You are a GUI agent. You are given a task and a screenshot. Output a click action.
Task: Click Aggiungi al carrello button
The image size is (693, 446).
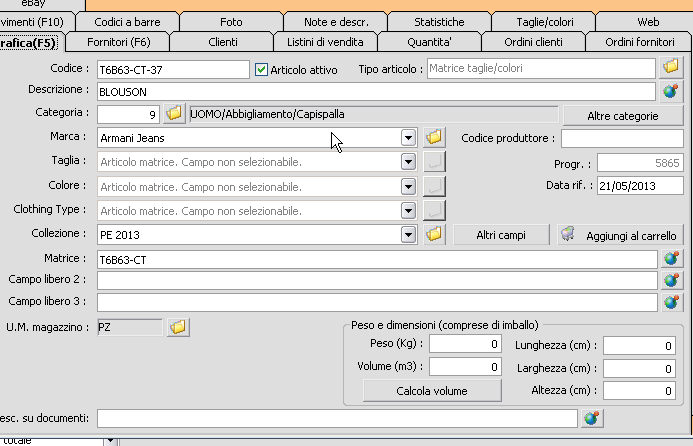619,235
